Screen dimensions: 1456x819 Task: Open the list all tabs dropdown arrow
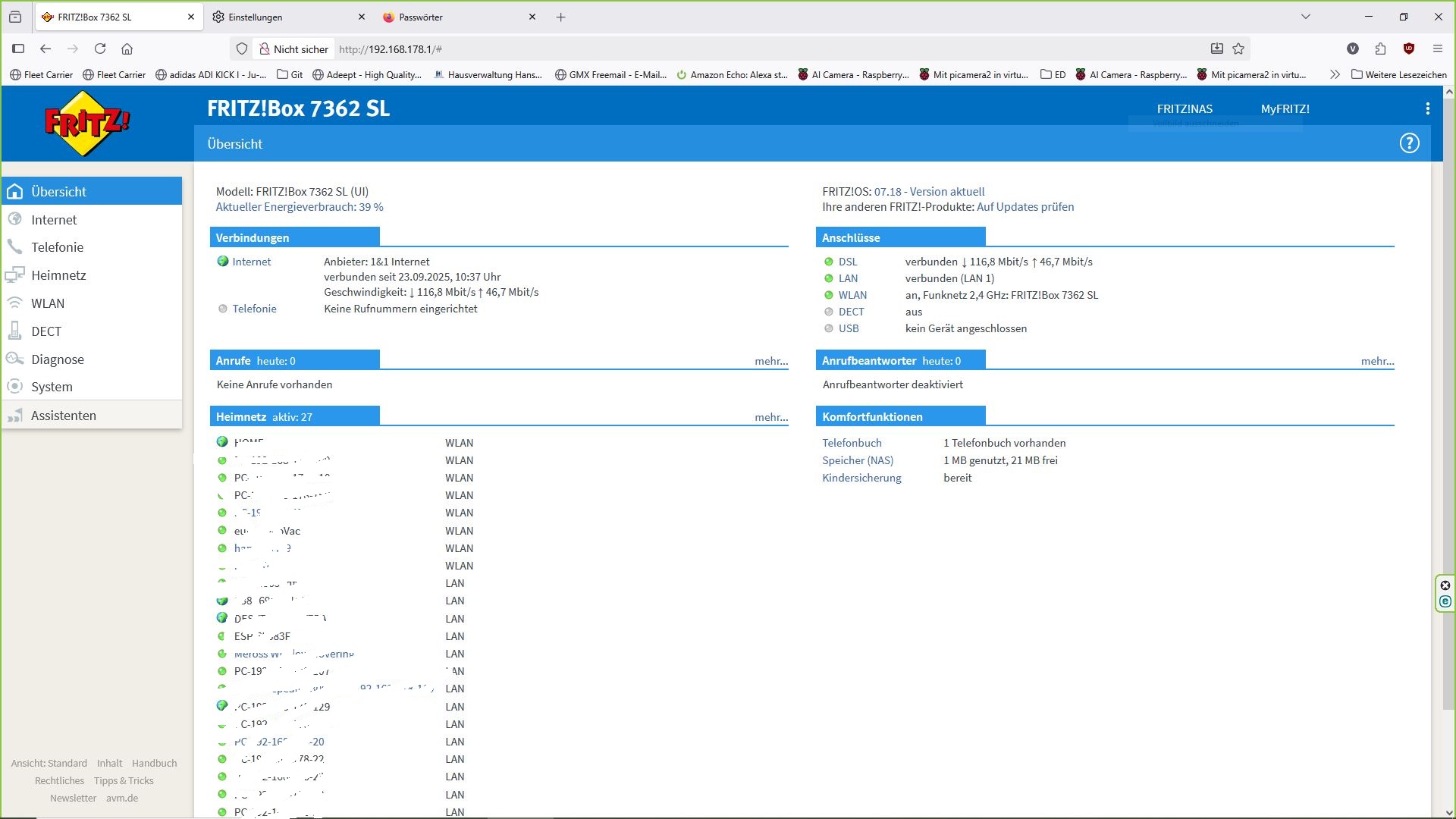1305,17
